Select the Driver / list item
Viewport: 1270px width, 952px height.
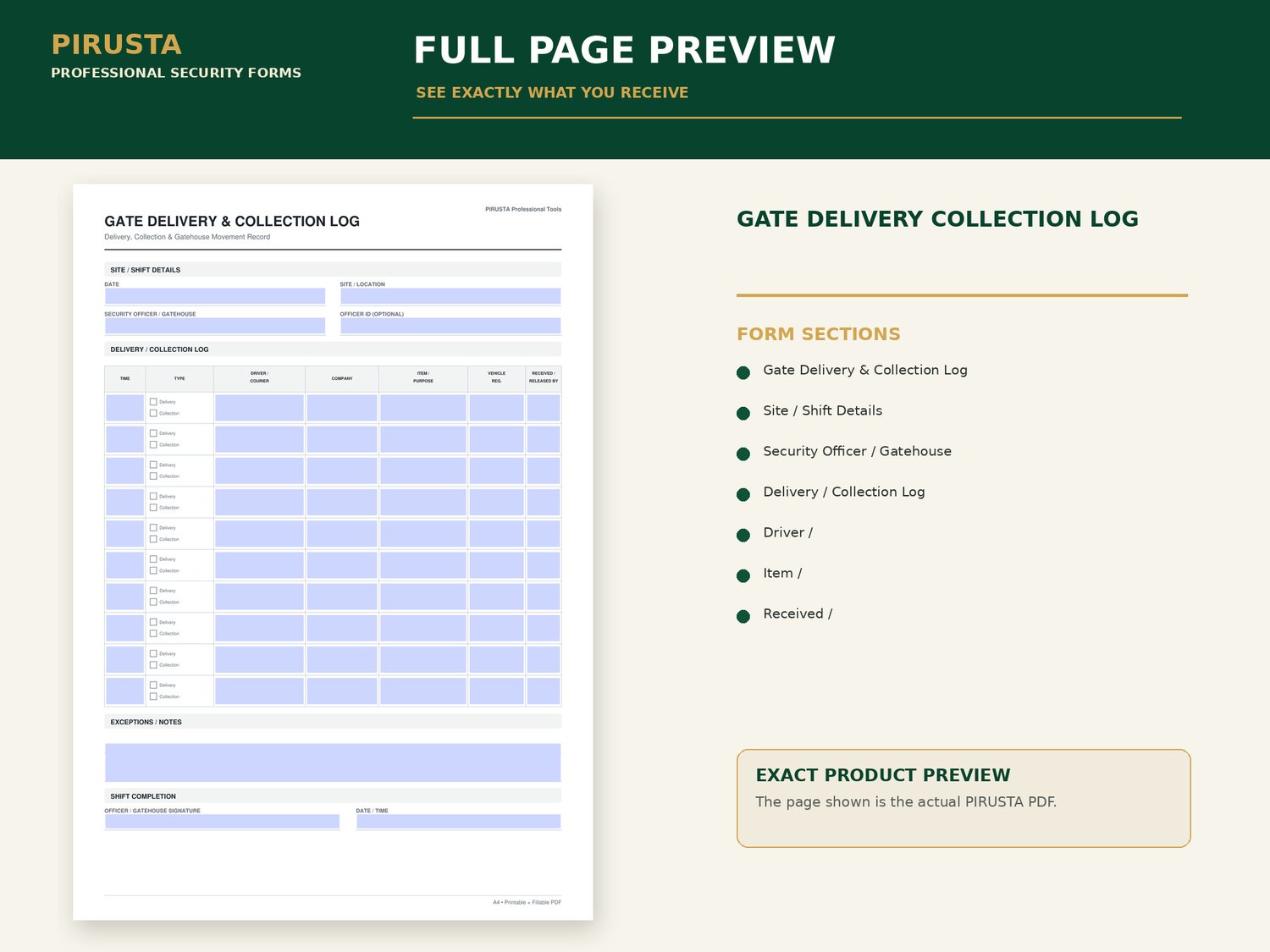(787, 532)
